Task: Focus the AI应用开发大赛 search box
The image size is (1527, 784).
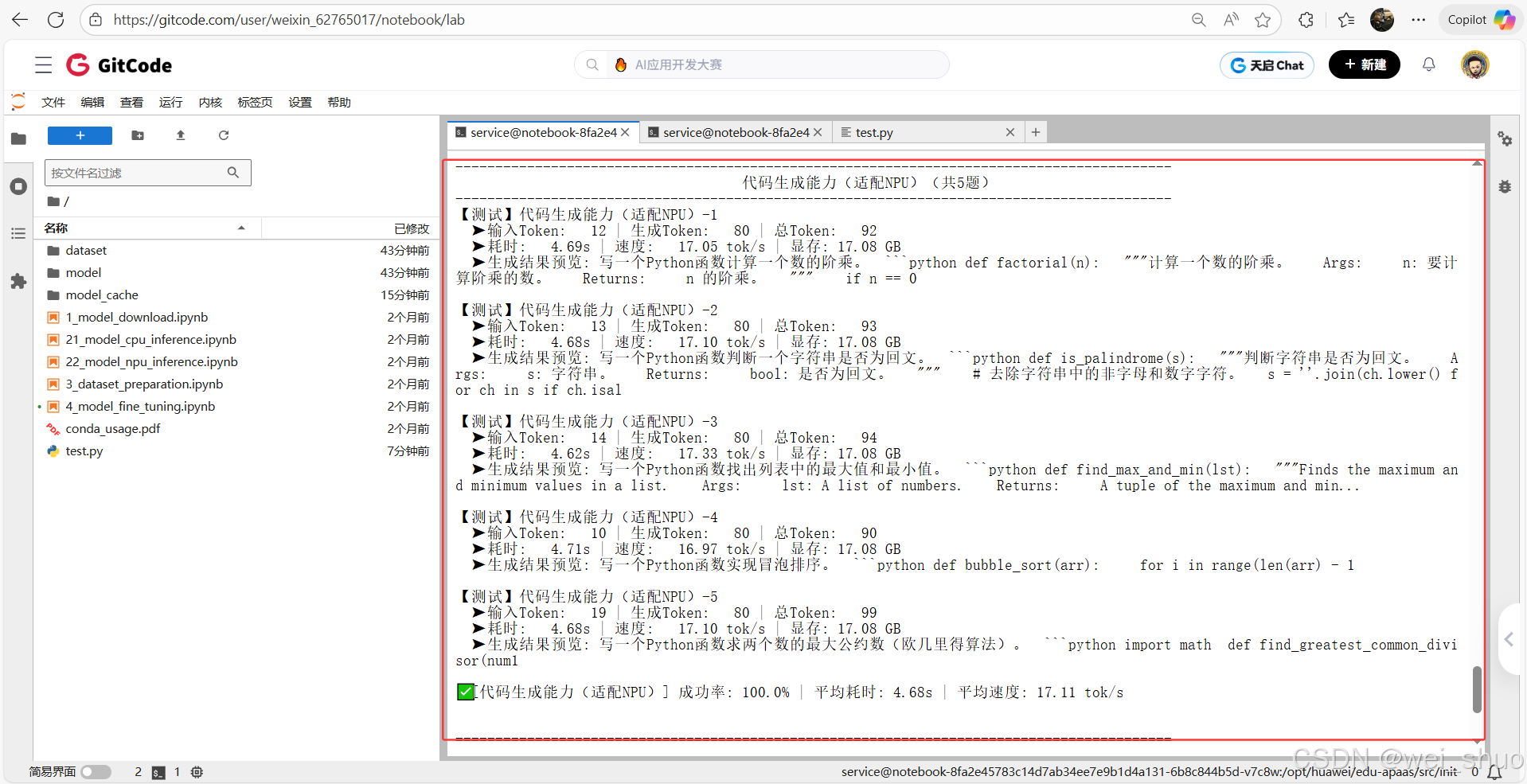Action: click(x=762, y=64)
